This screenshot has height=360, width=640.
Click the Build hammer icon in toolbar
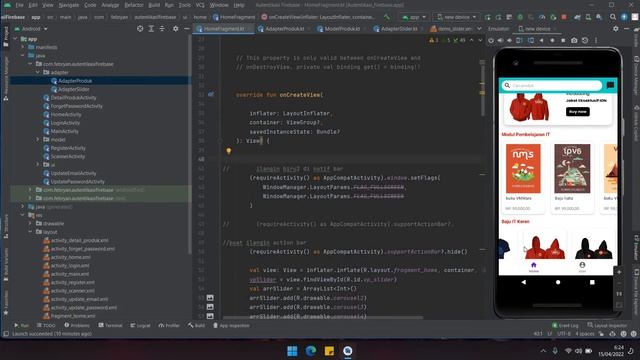pyautogui.click(x=387, y=17)
